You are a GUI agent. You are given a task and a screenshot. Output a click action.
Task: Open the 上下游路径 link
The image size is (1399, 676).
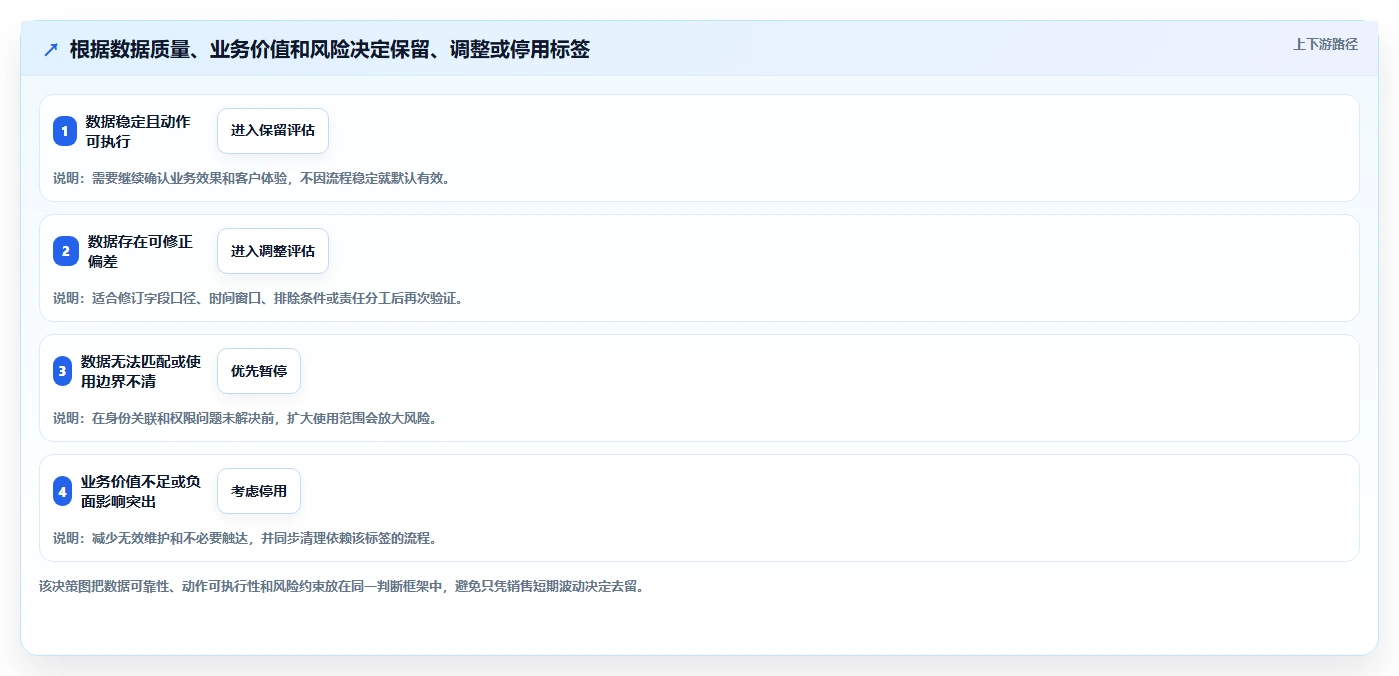[x=1325, y=44]
